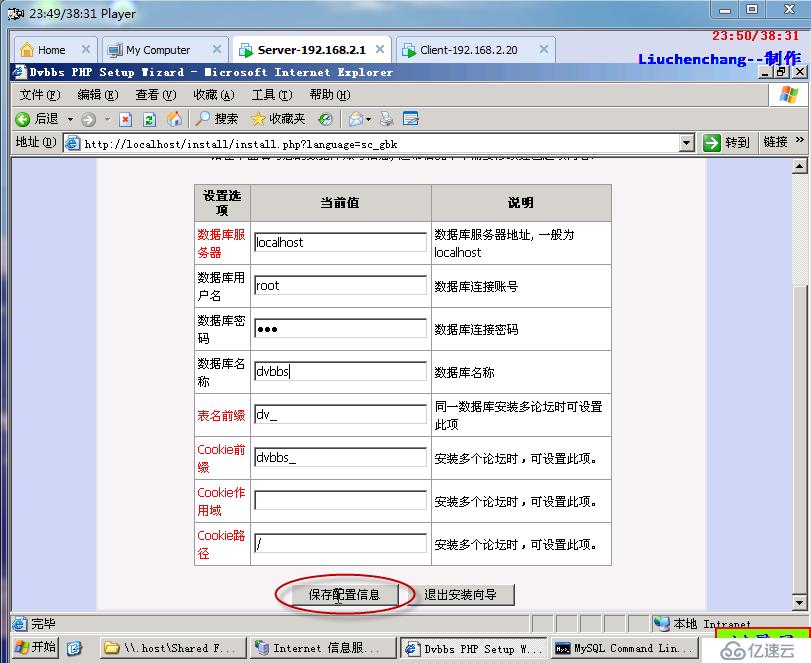Expand the Links (链接) toolbar chevron
Image resolution: width=811 pixels, height=663 pixels.
pyautogui.click(x=800, y=140)
